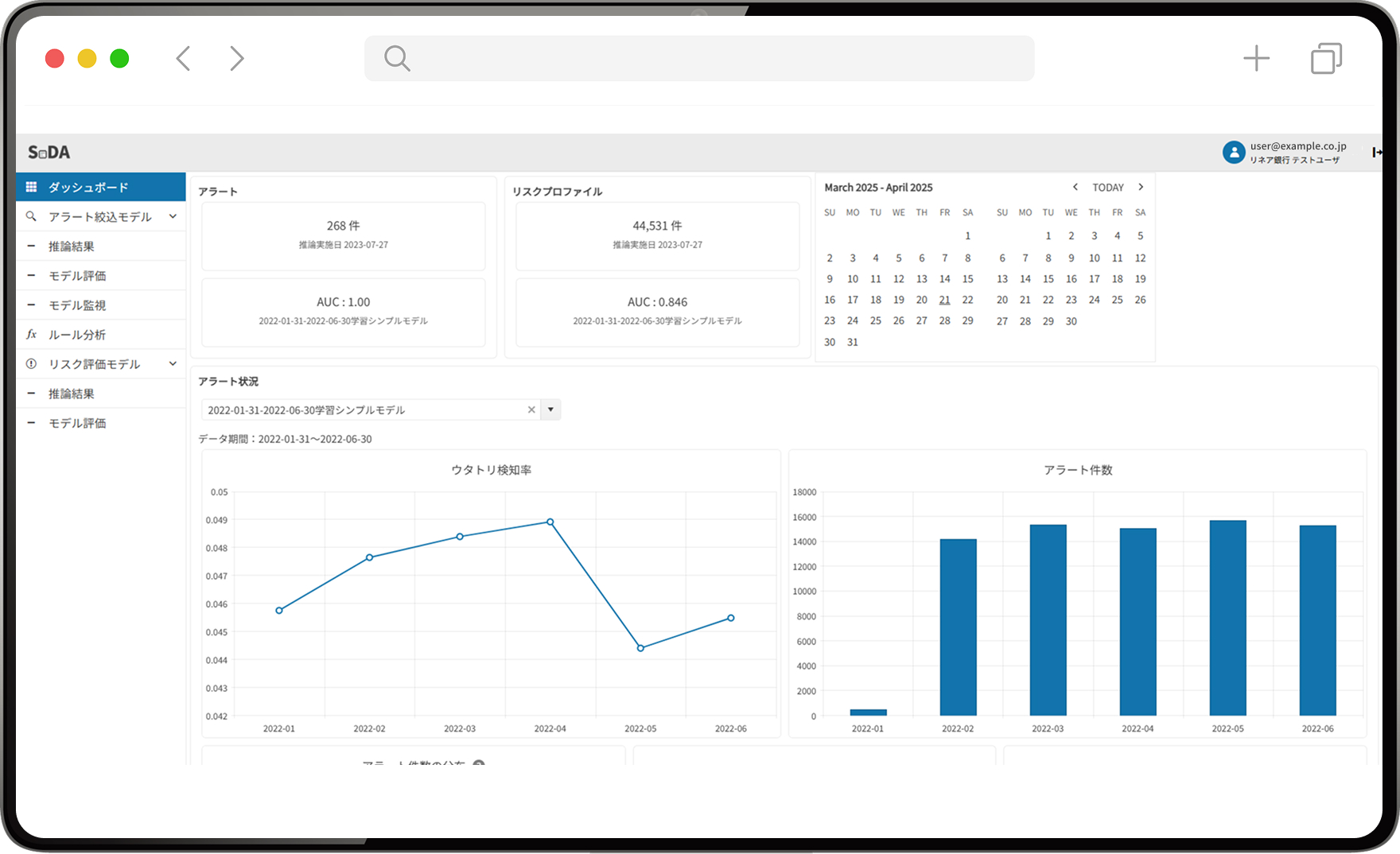Click the 2022-02 bar in アラート件数 chart
This screenshot has width=1400, height=854.
click(x=958, y=627)
